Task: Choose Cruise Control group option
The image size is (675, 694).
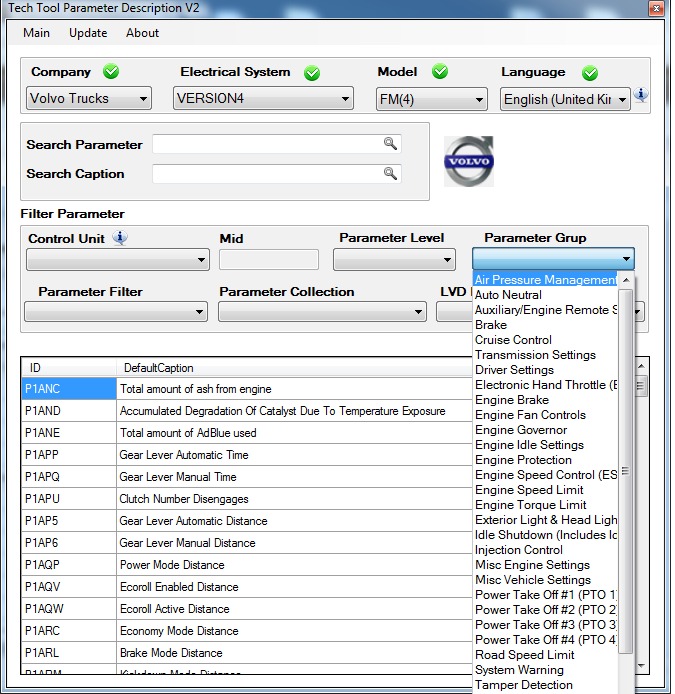Action: click(545, 340)
